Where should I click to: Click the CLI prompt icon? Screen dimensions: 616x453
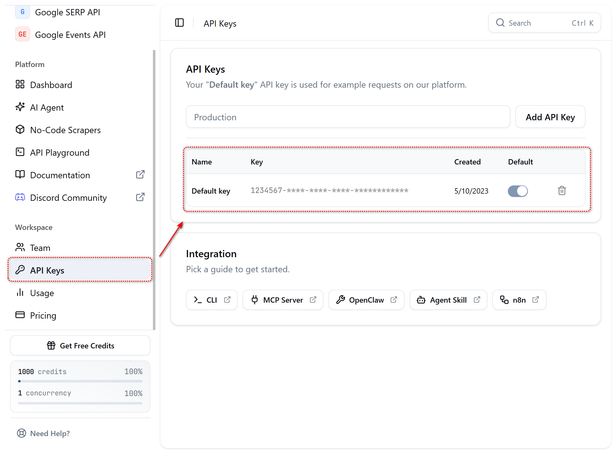pos(197,300)
